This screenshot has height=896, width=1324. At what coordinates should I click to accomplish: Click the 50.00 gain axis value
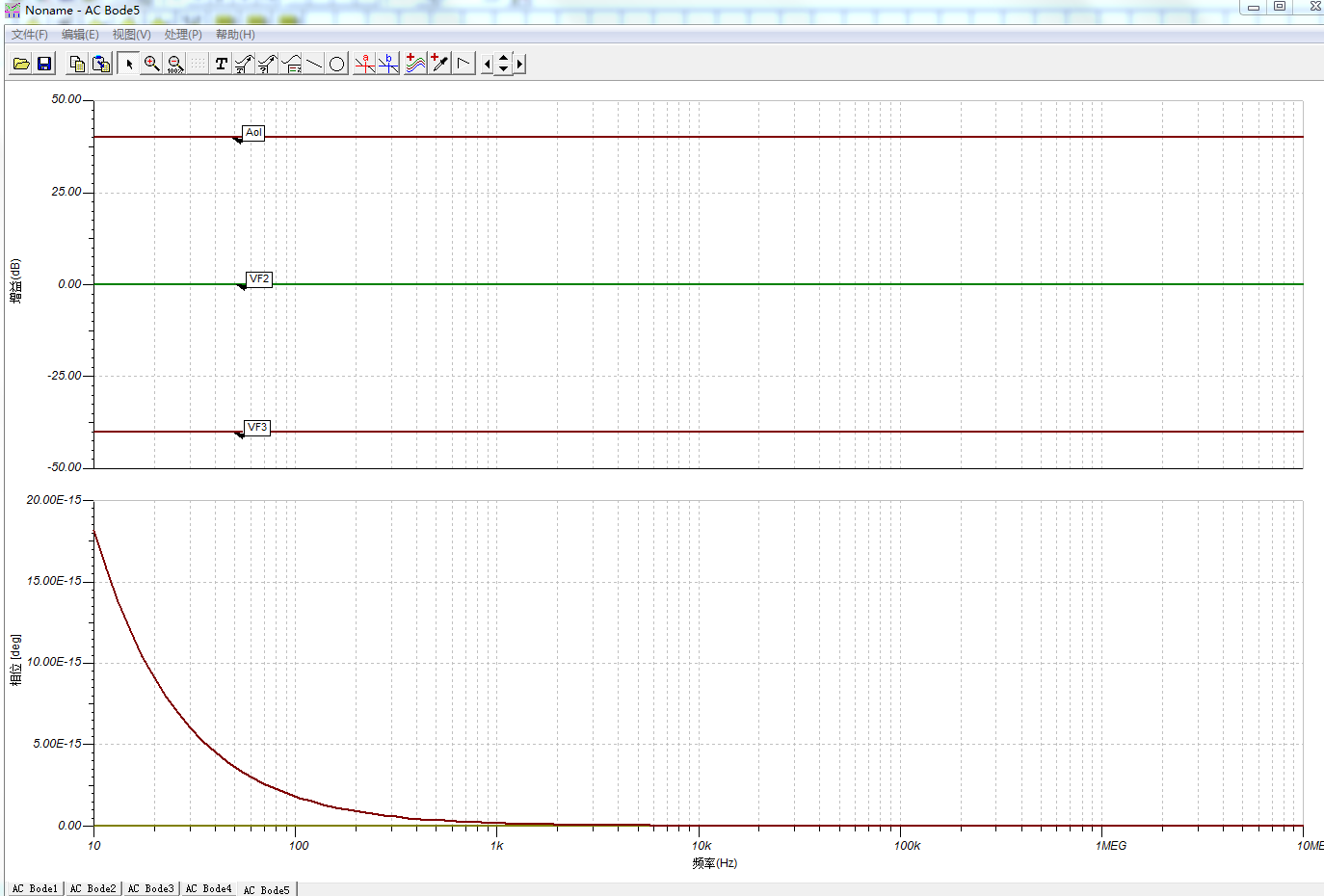click(x=66, y=99)
